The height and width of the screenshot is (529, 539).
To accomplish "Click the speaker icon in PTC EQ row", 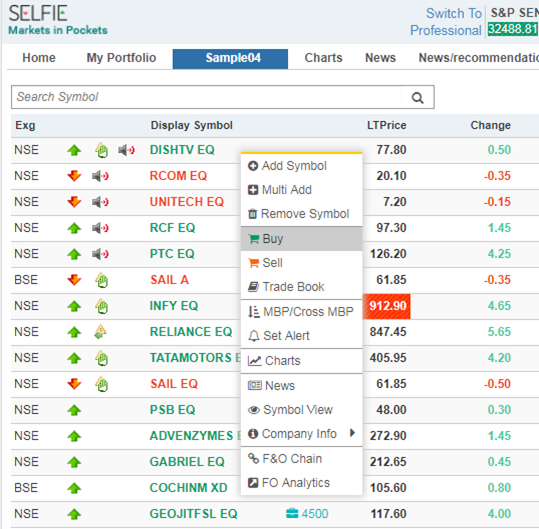I will tap(100, 254).
